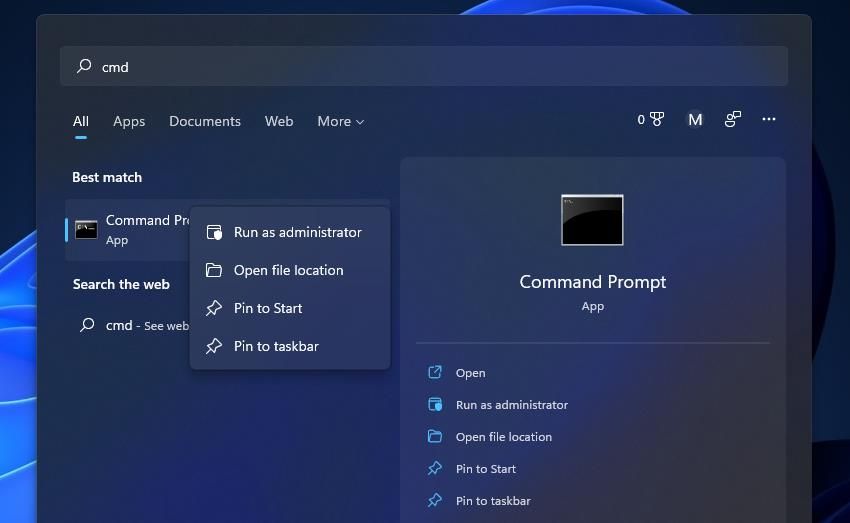Click the pin icon beside Pin to taskbar in context menu
The image size is (850, 523).
click(x=214, y=346)
